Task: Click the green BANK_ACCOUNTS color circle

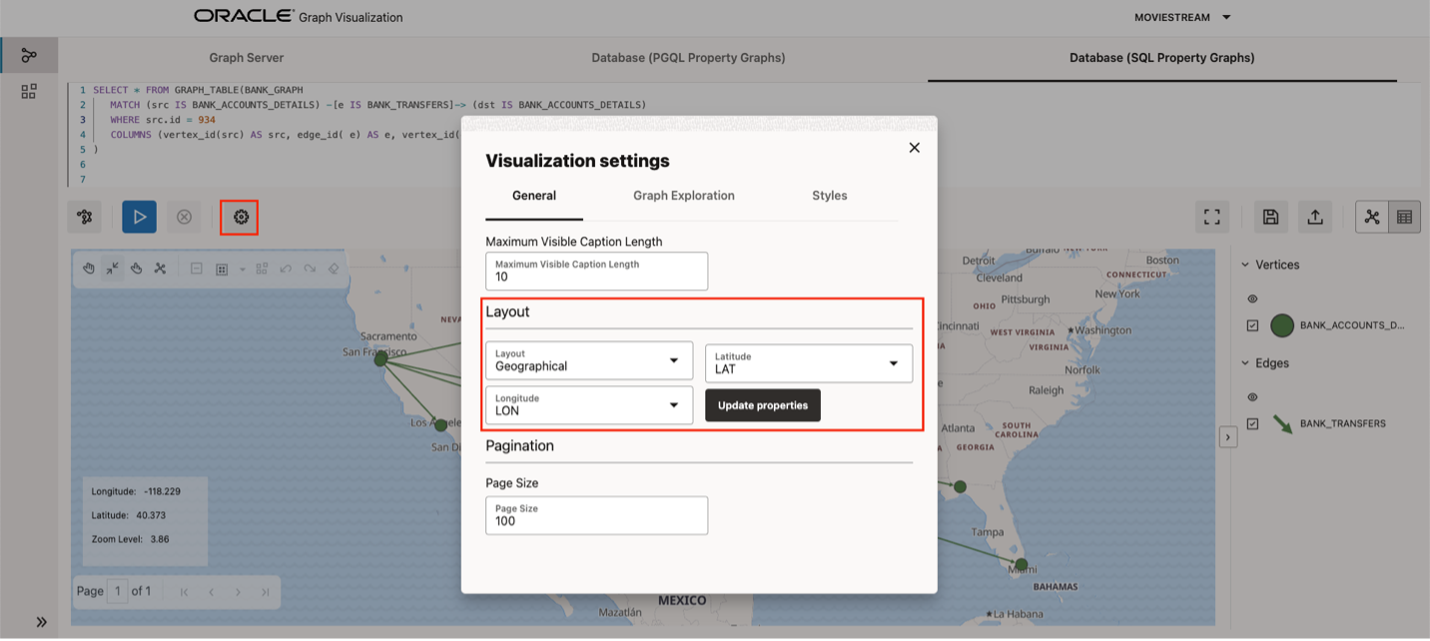Action: [x=1285, y=325]
